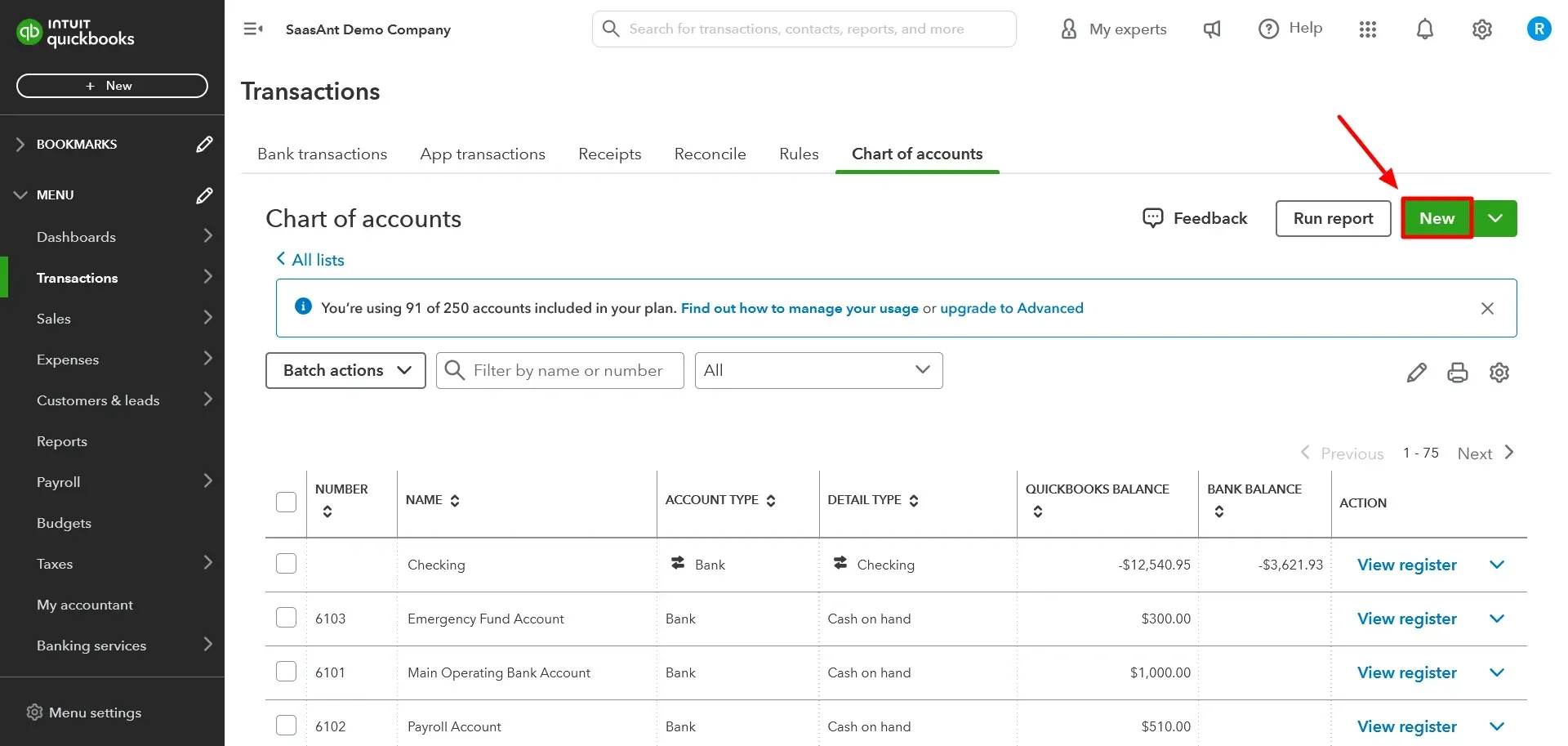This screenshot has width=1568, height=746.
Task: Click the Feedback chat icon
Action: click(1153, 218)
